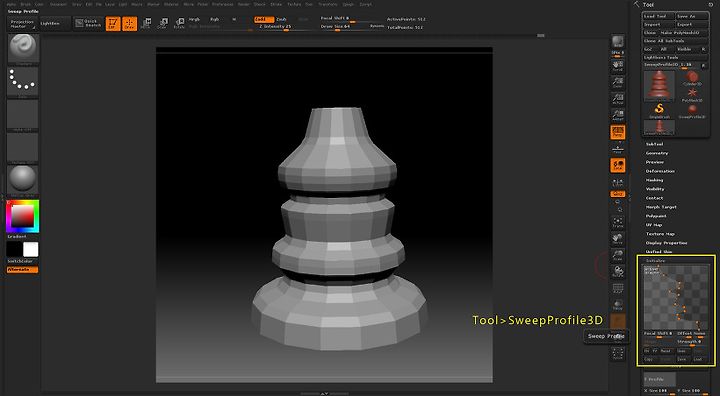The width and height of the screenshot is (720, 396).
Task: Click the Actual size icon
Action: tap(618, 99)
